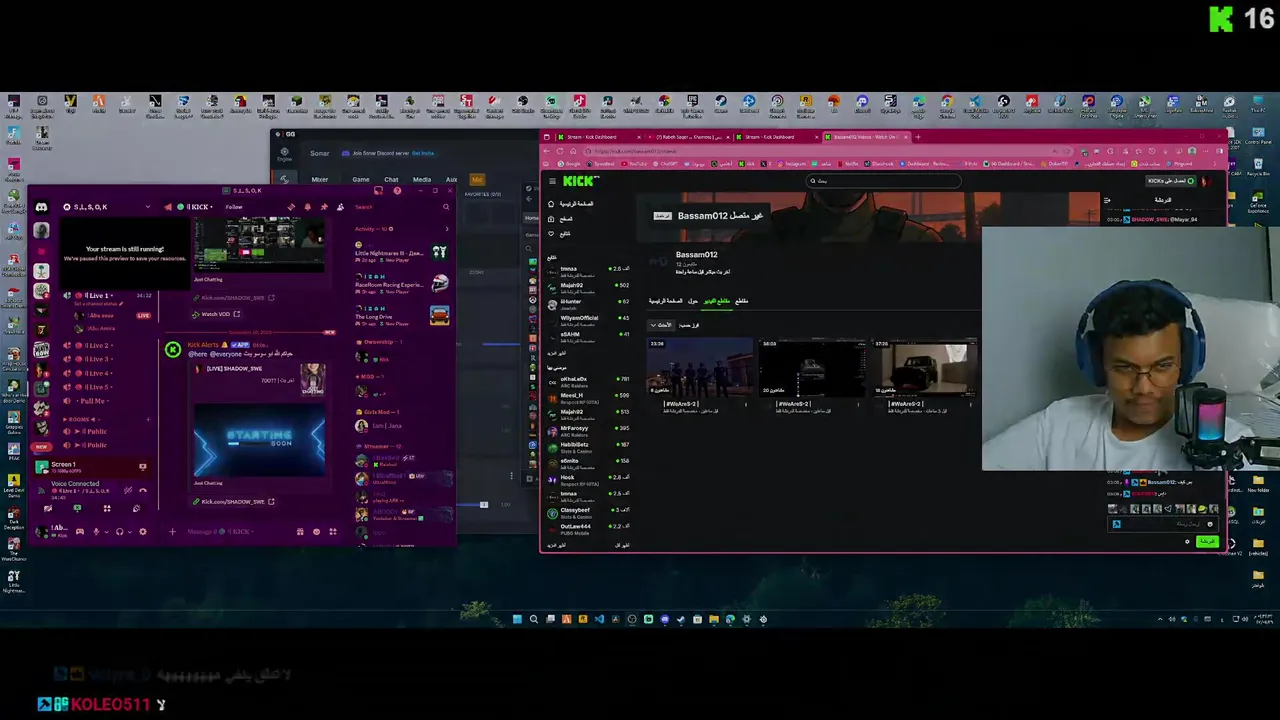Switch to Media tab in Sonar window

pos(422,179)
